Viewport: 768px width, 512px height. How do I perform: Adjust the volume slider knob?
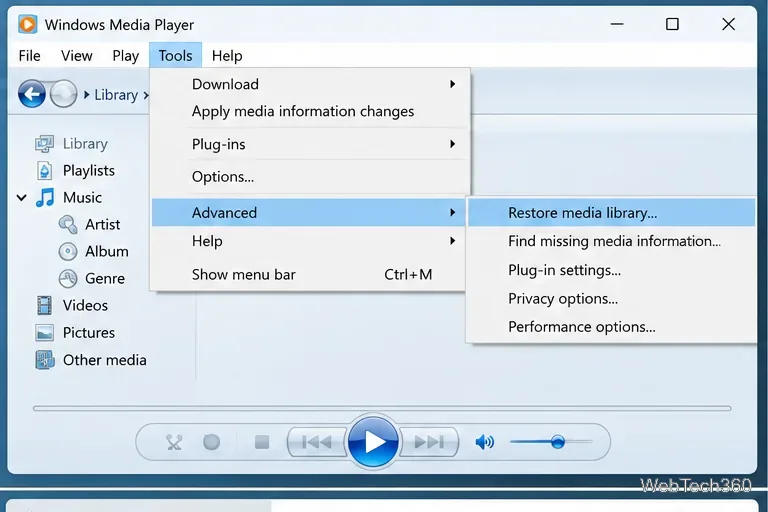[x=557, y=442]
